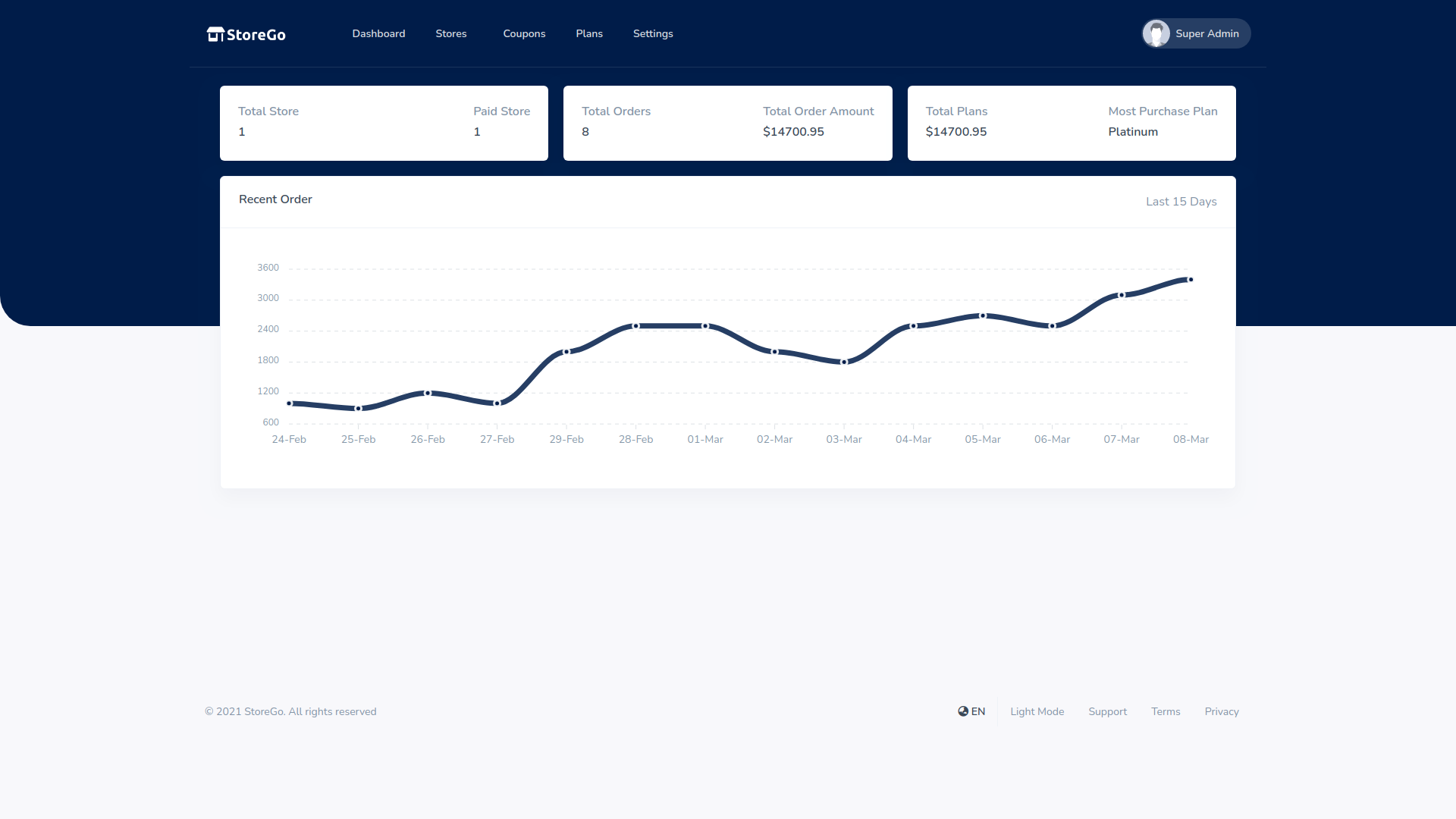This screenshot has height=819, width=1456.
Task: Click the 3600 y-axis label
Action: (268, 268)
